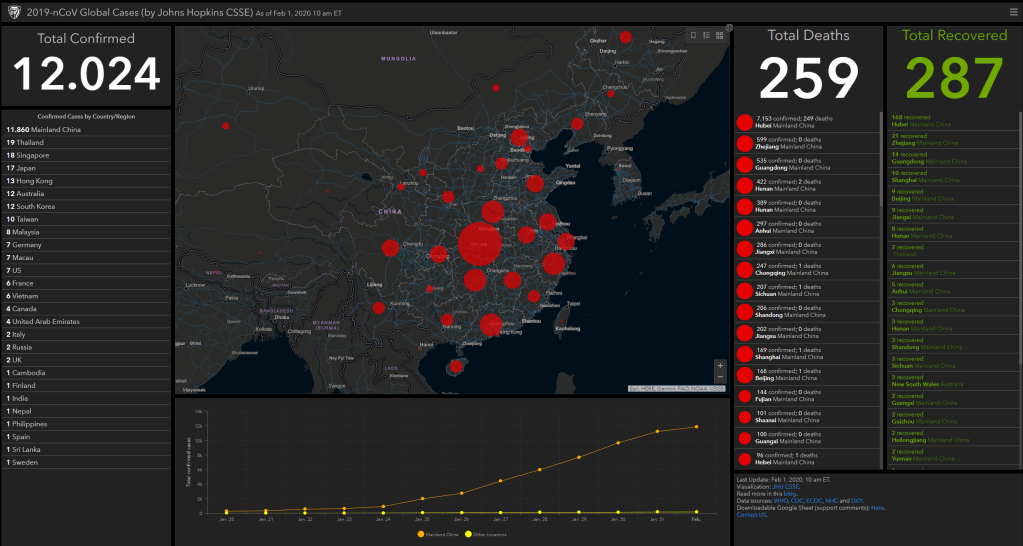Viewport: 1023px width, 546px height.
Task: Open the JHU CSSE visualization link
Action: (789, 487)
